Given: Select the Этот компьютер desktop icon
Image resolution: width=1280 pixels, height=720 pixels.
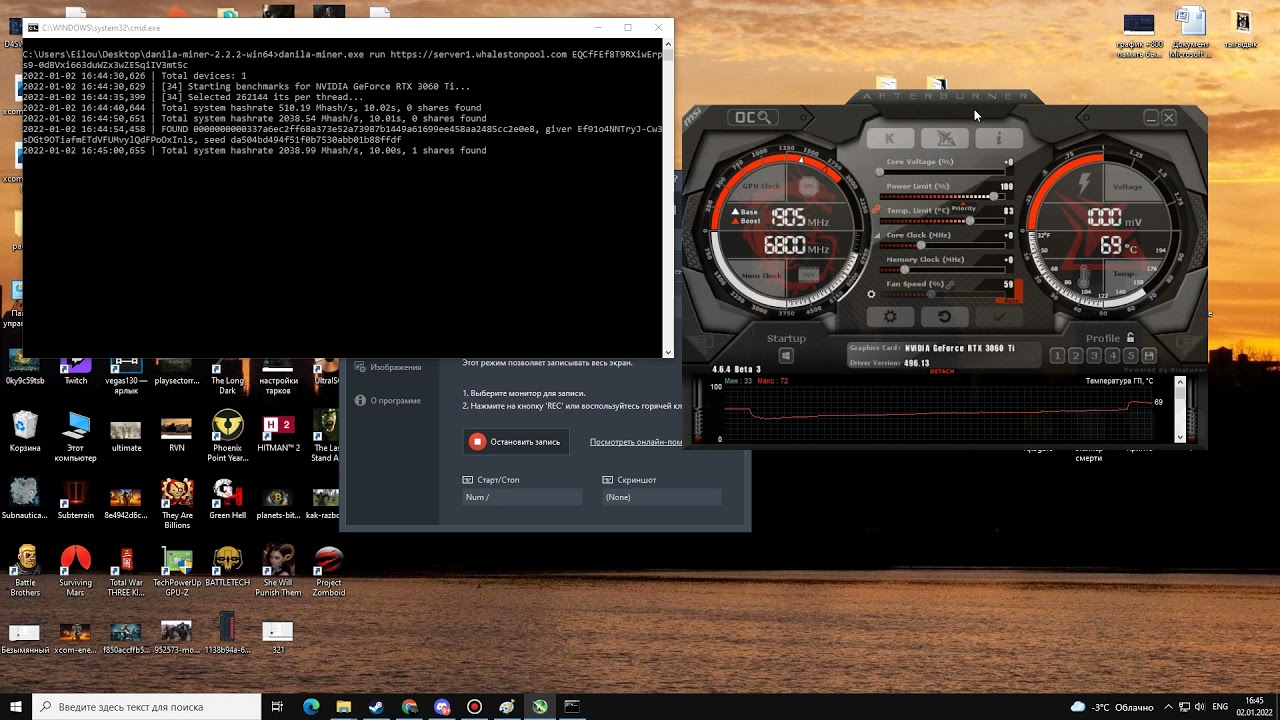Looking at the screenshot, I should coord(75,437).
